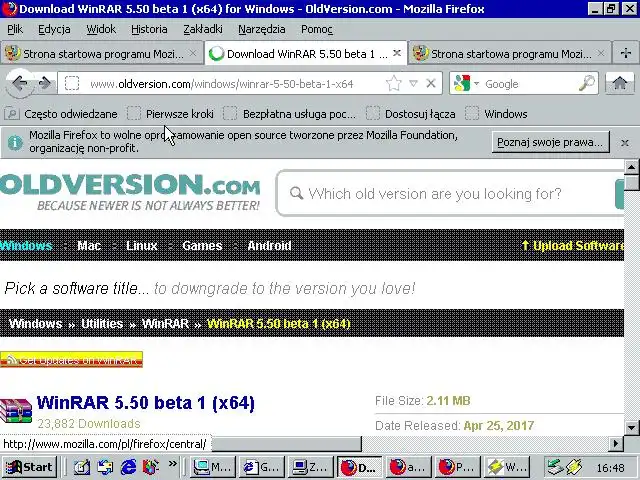Open the Zakładki menu
Screen dimensions: 640x480
coord(203,29)
